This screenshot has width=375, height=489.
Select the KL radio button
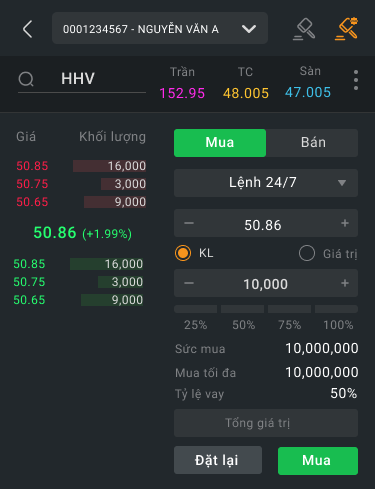[x=183, y=253]
